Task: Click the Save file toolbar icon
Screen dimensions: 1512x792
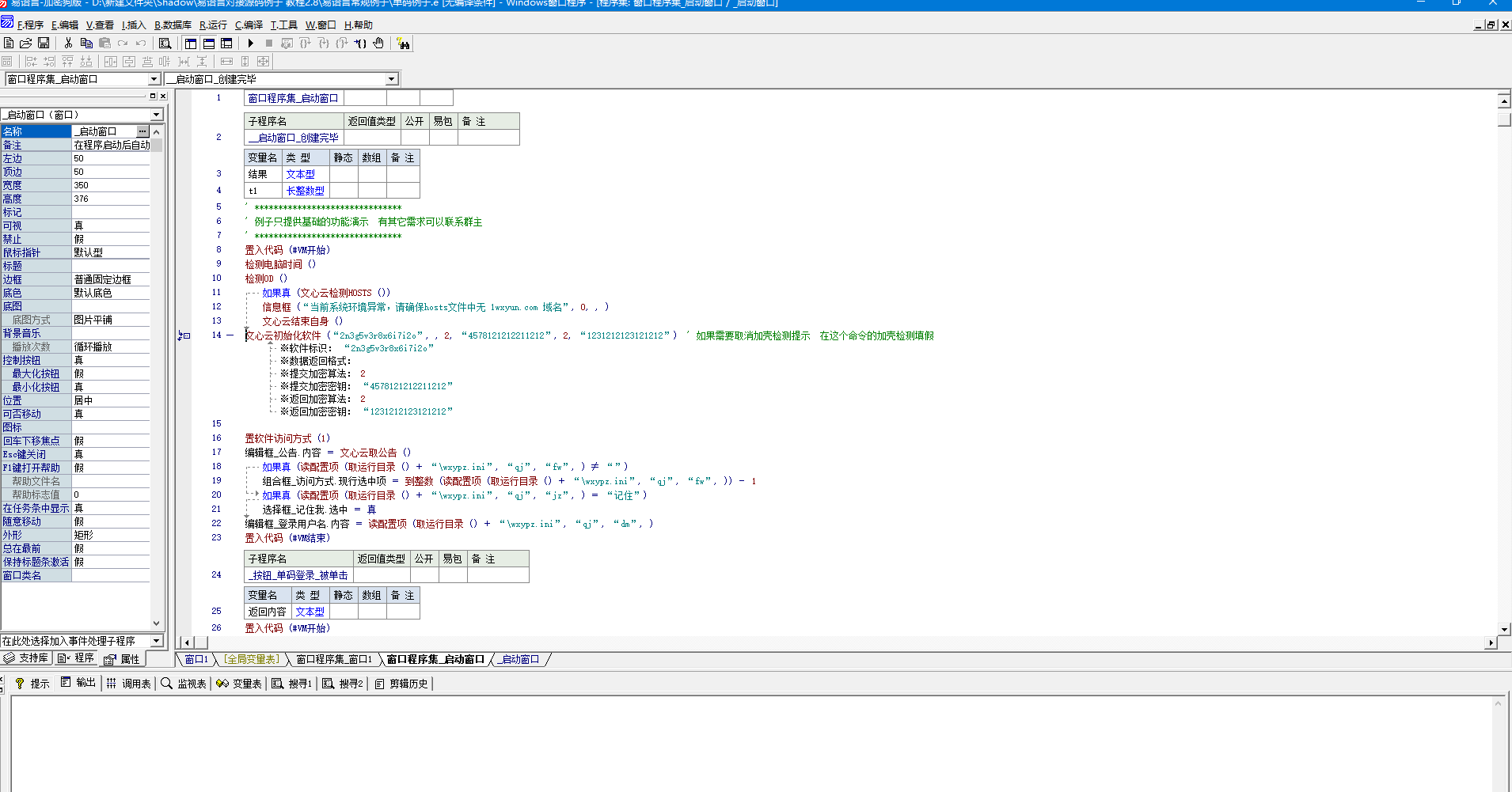Action: (x=44, y=44)
